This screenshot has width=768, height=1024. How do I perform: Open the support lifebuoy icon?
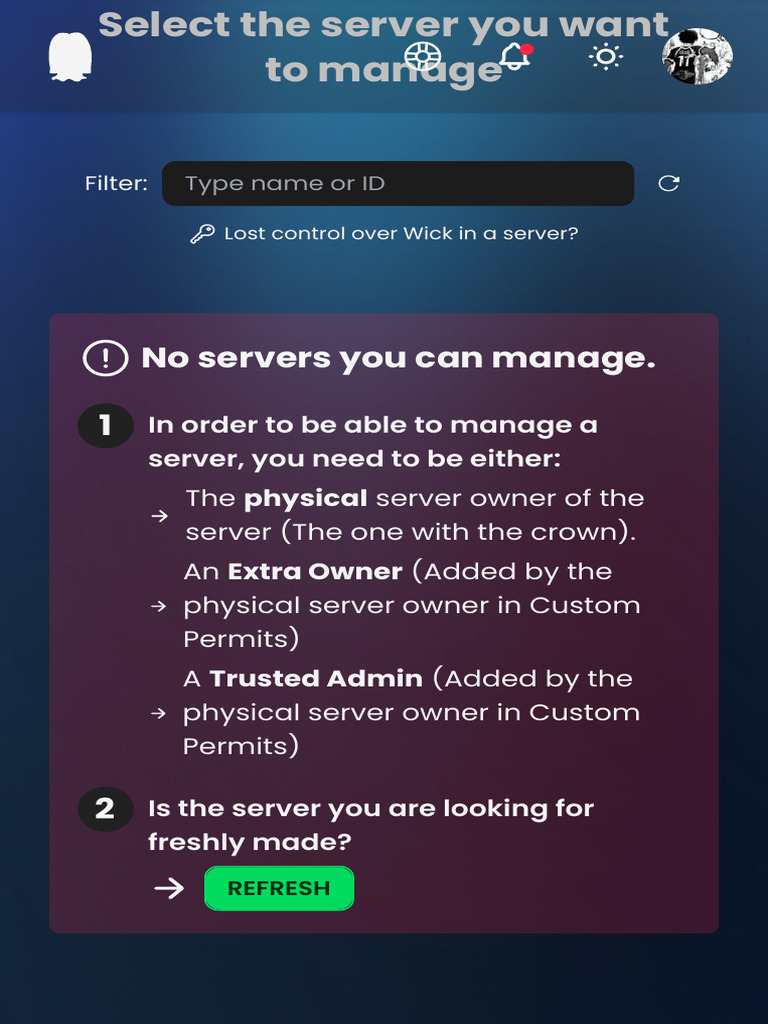[x=422, y=56]
